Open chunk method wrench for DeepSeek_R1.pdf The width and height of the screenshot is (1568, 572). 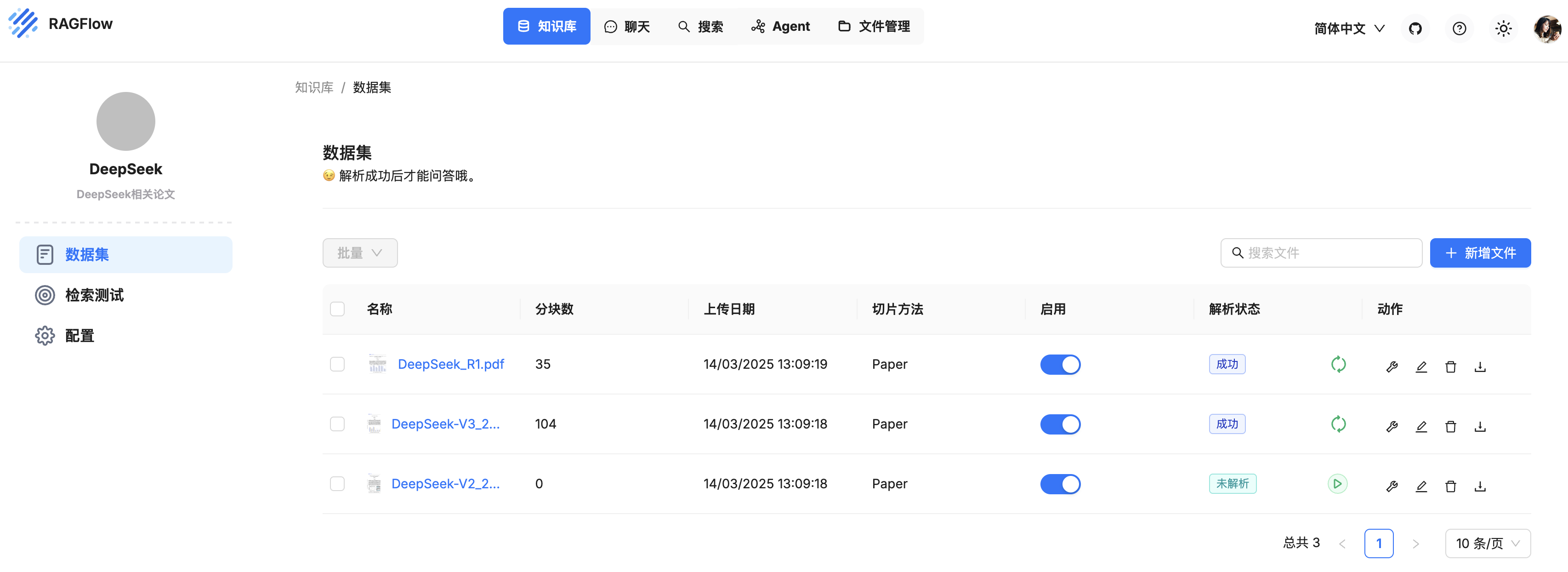pyautogui.click(x=1392, y=367)
